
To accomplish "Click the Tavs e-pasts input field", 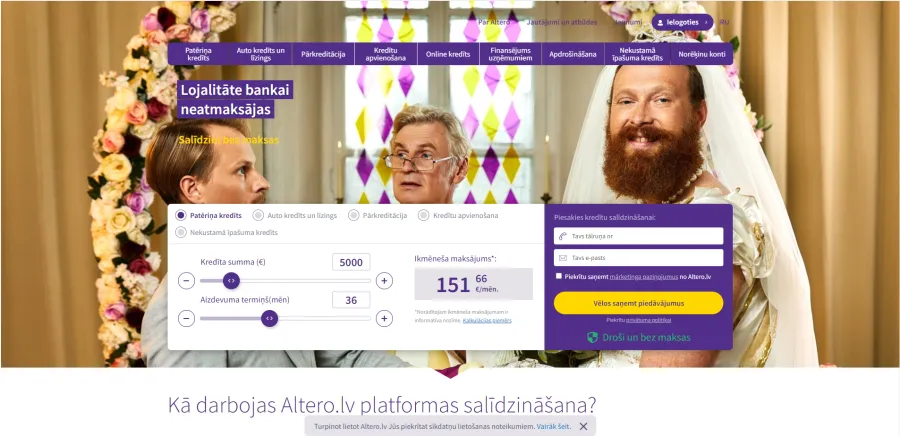I will [638, 258].
